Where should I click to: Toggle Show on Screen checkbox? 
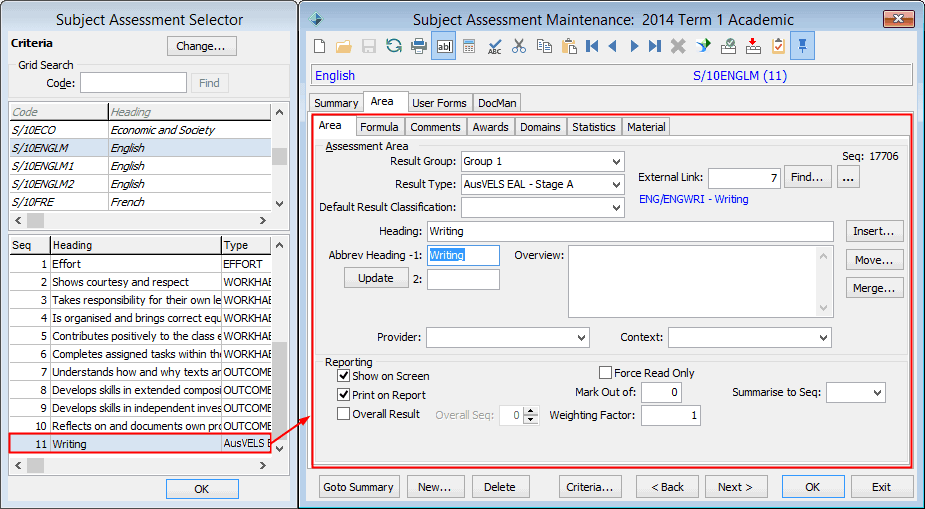point(343,376)
